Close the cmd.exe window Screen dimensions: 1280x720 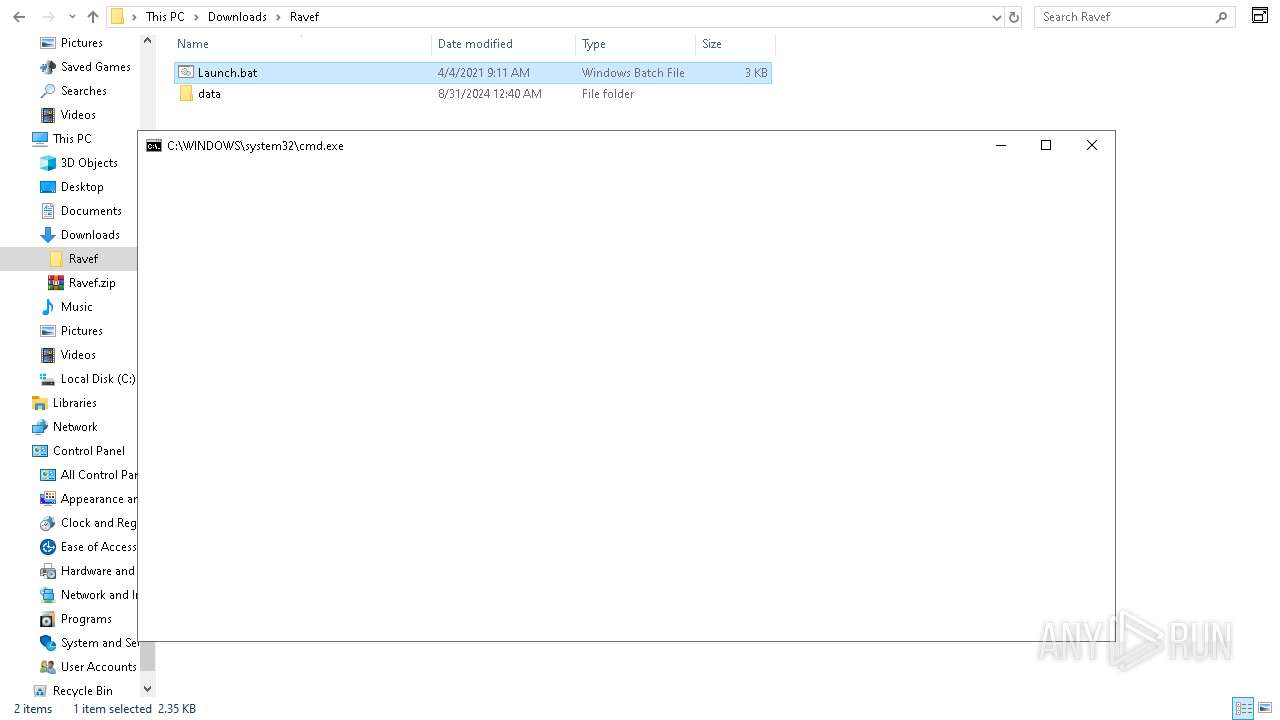(x=1092, y=146)
